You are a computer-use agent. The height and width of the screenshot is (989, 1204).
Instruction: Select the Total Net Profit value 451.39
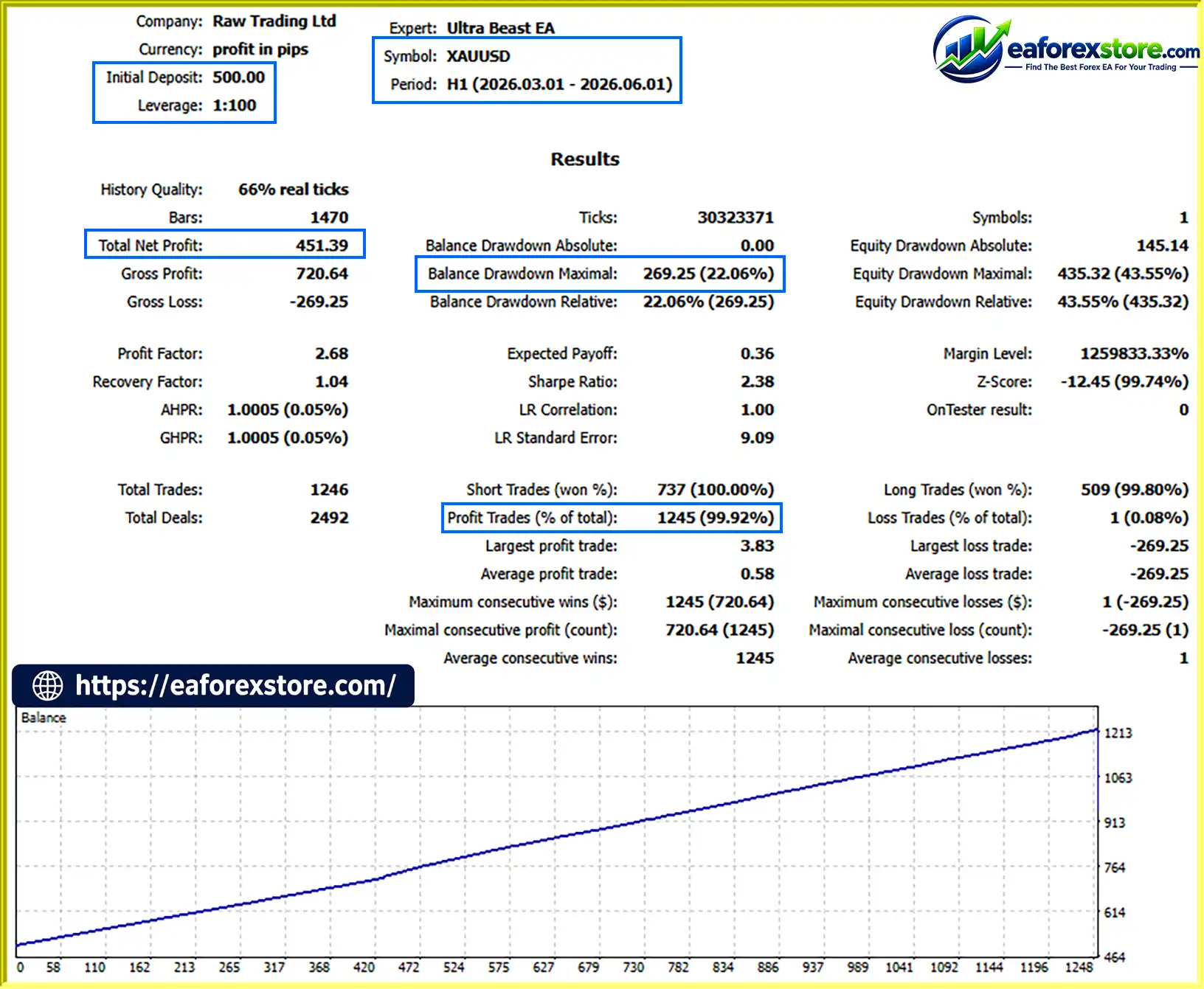pyautogui.click(x=322, y=246)
